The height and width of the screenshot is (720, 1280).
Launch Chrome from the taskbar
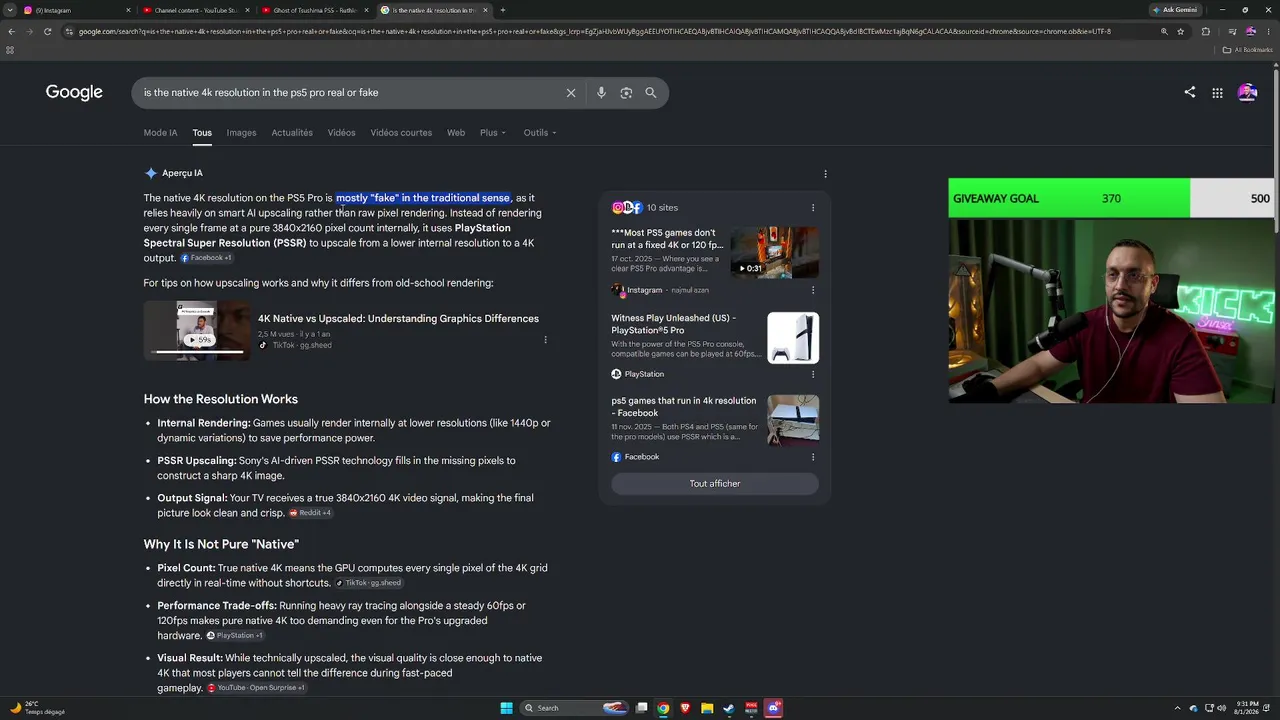click(x=663, y=708)
